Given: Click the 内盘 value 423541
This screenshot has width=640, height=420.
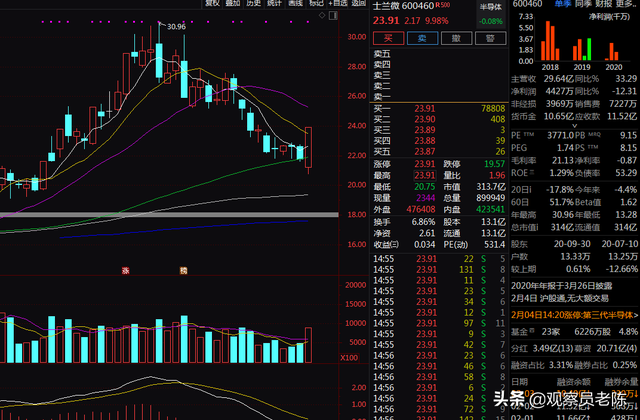Looking at the screenshot, I should [491, 210].
